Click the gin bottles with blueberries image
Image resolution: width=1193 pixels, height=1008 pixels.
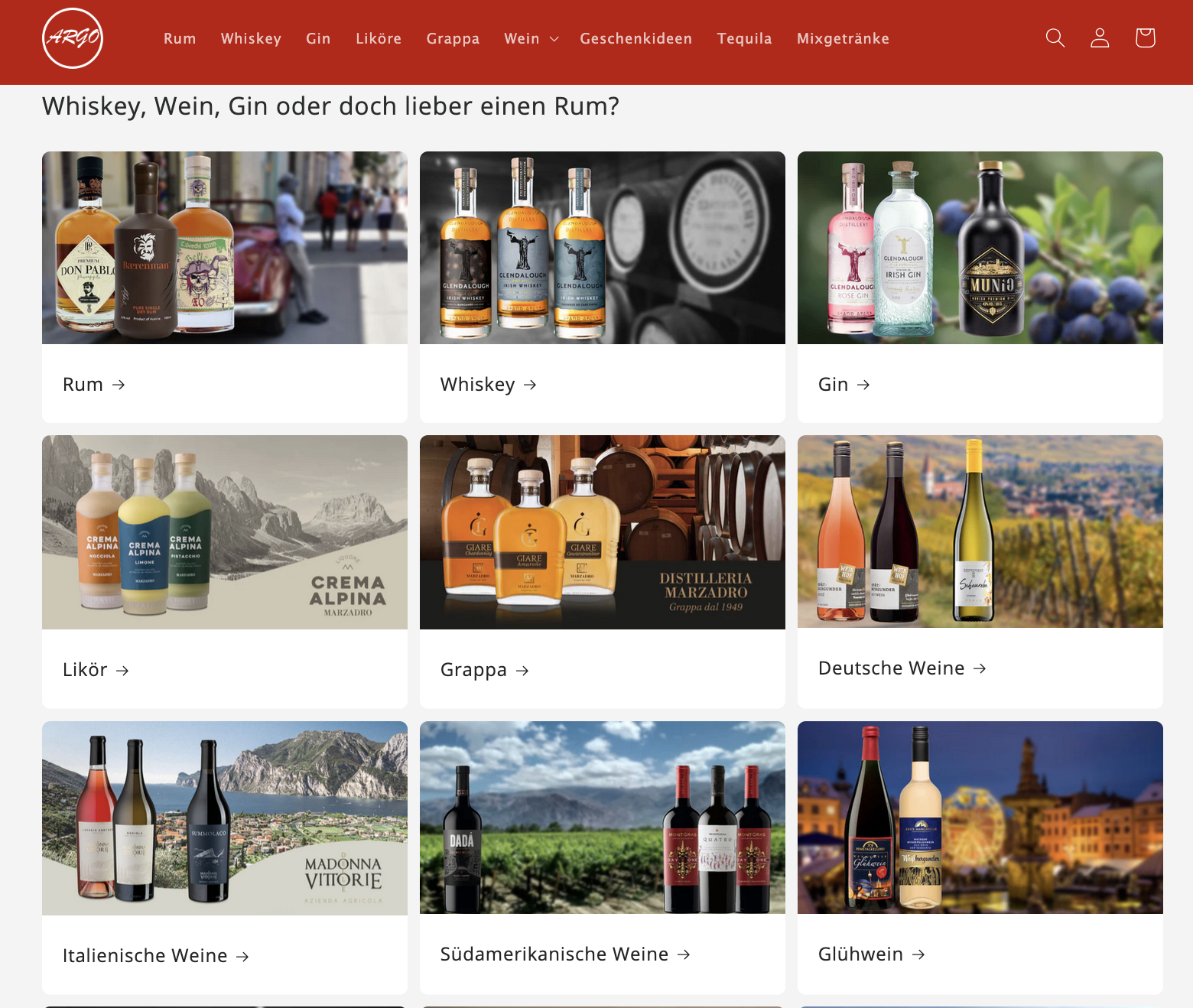[980, 248]
